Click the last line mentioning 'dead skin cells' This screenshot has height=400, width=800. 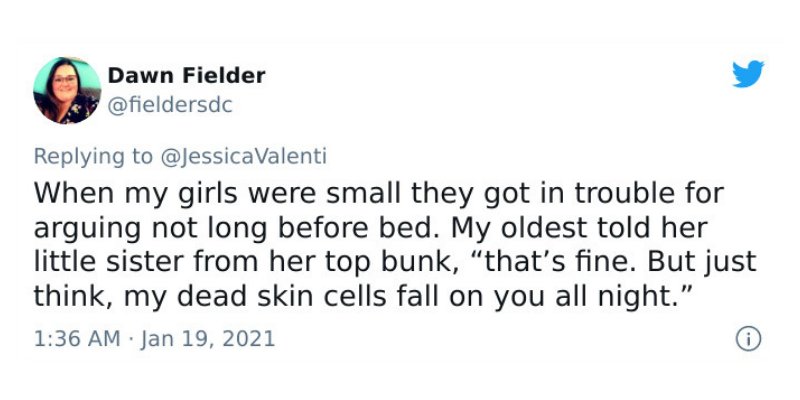tap(362, 296)
